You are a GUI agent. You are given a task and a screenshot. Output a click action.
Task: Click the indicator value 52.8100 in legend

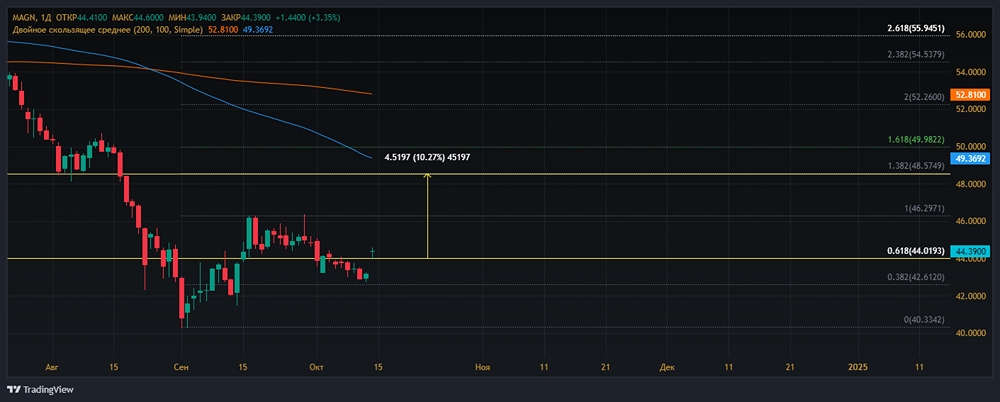coord(223,29)
